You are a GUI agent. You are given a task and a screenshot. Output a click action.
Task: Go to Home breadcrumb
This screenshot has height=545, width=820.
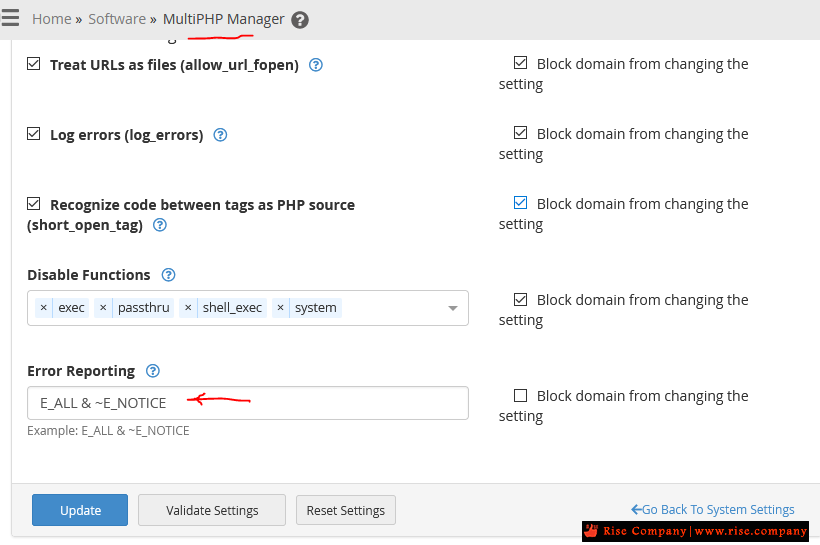point(51,19)
